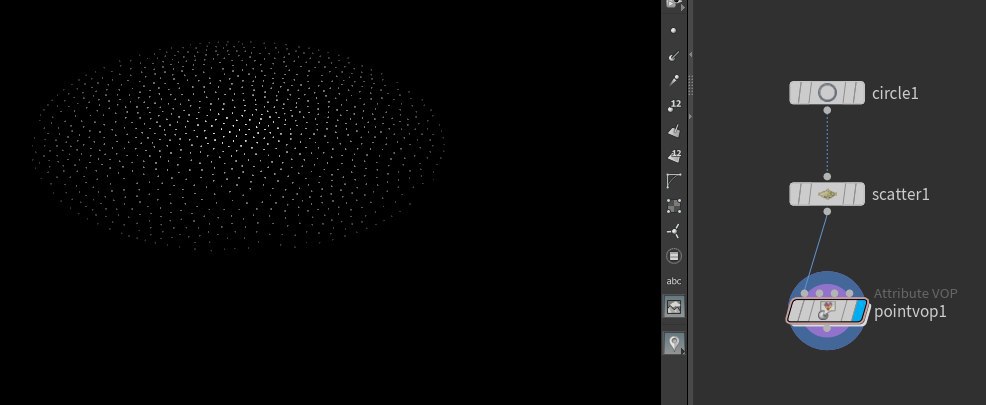Image resolution: width=986 pixels, height=405 pixels.
Task: Select the pointvop1 node label
Action: tap(910, 312)
